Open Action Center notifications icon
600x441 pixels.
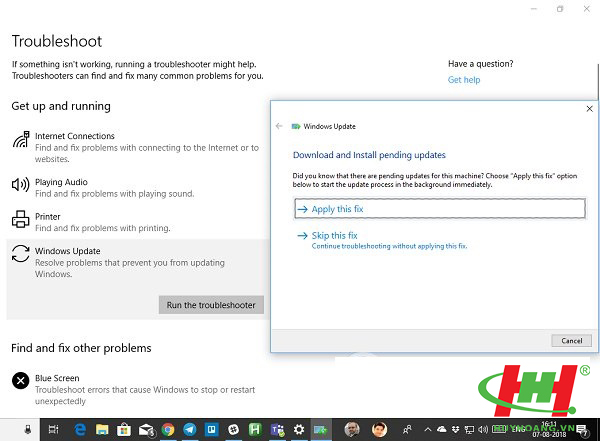[583, 430]
